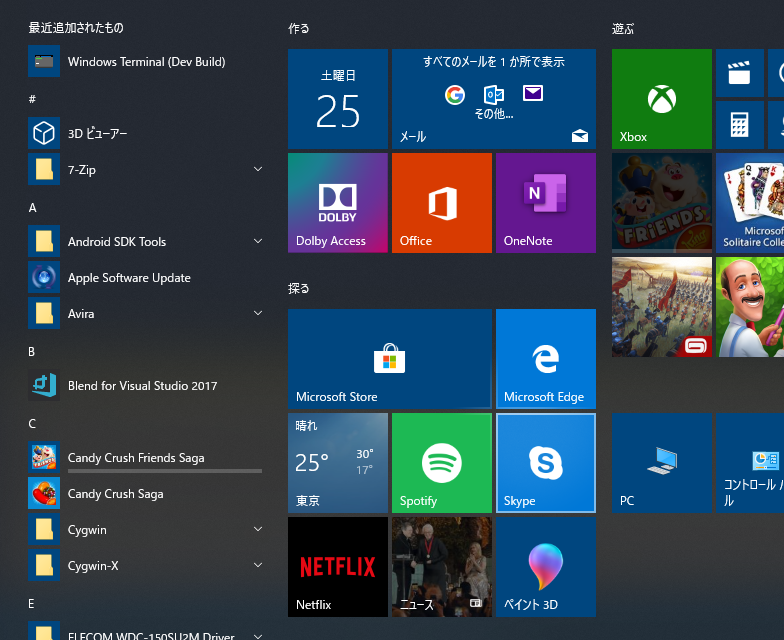
Task: Launch the Netflix tile
Action: pyautogui.click(x=338, y=567)
